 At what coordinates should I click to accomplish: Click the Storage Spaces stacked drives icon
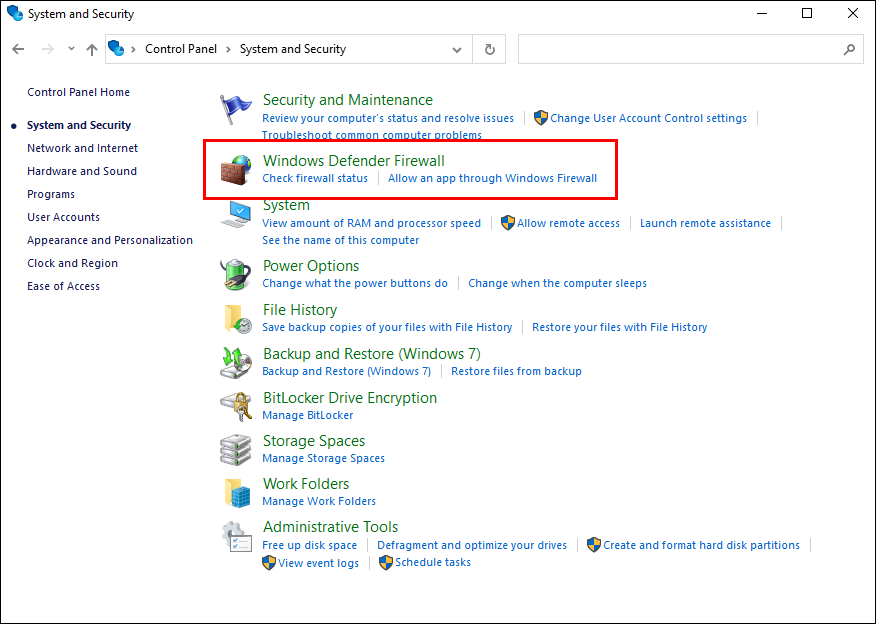click(235, 450)
